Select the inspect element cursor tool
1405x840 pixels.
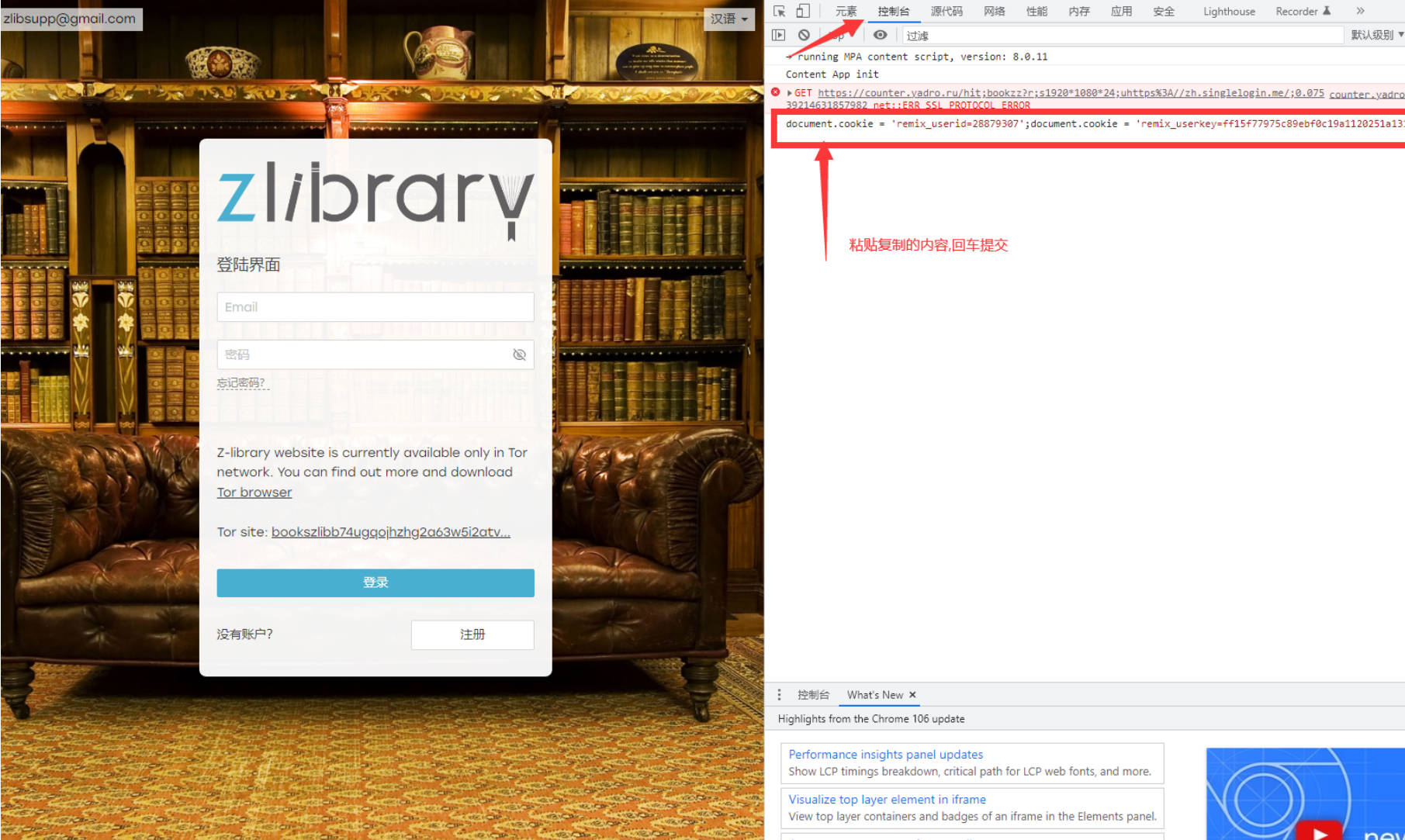point(779,11)
